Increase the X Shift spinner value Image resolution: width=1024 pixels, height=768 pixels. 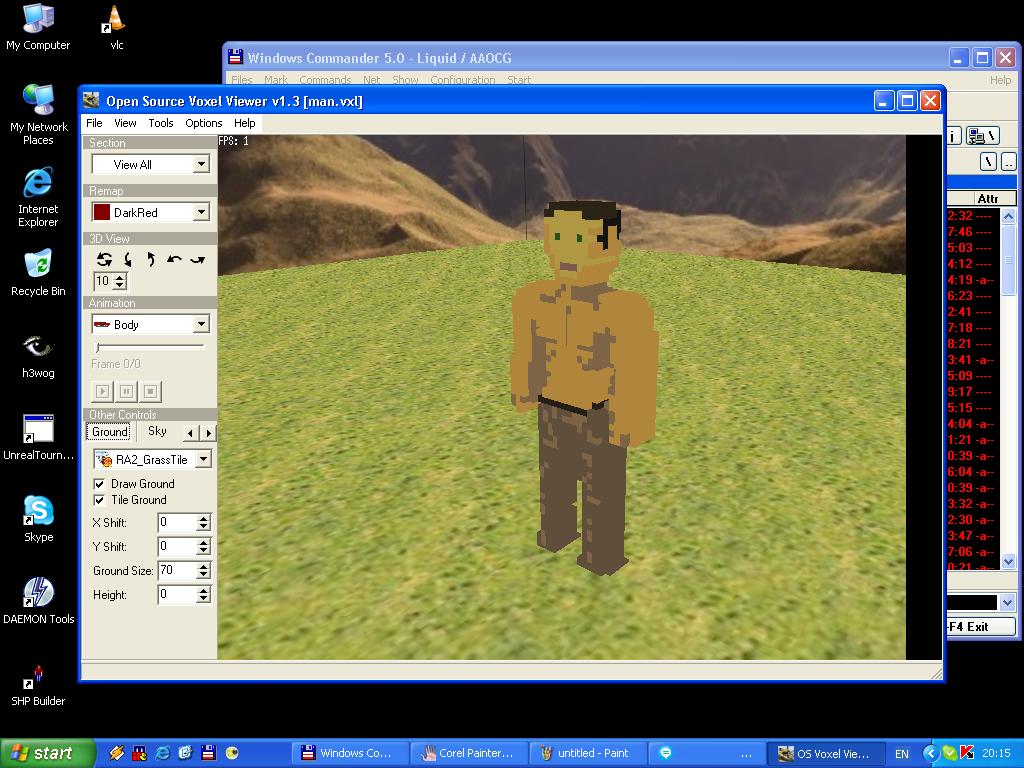204,518
